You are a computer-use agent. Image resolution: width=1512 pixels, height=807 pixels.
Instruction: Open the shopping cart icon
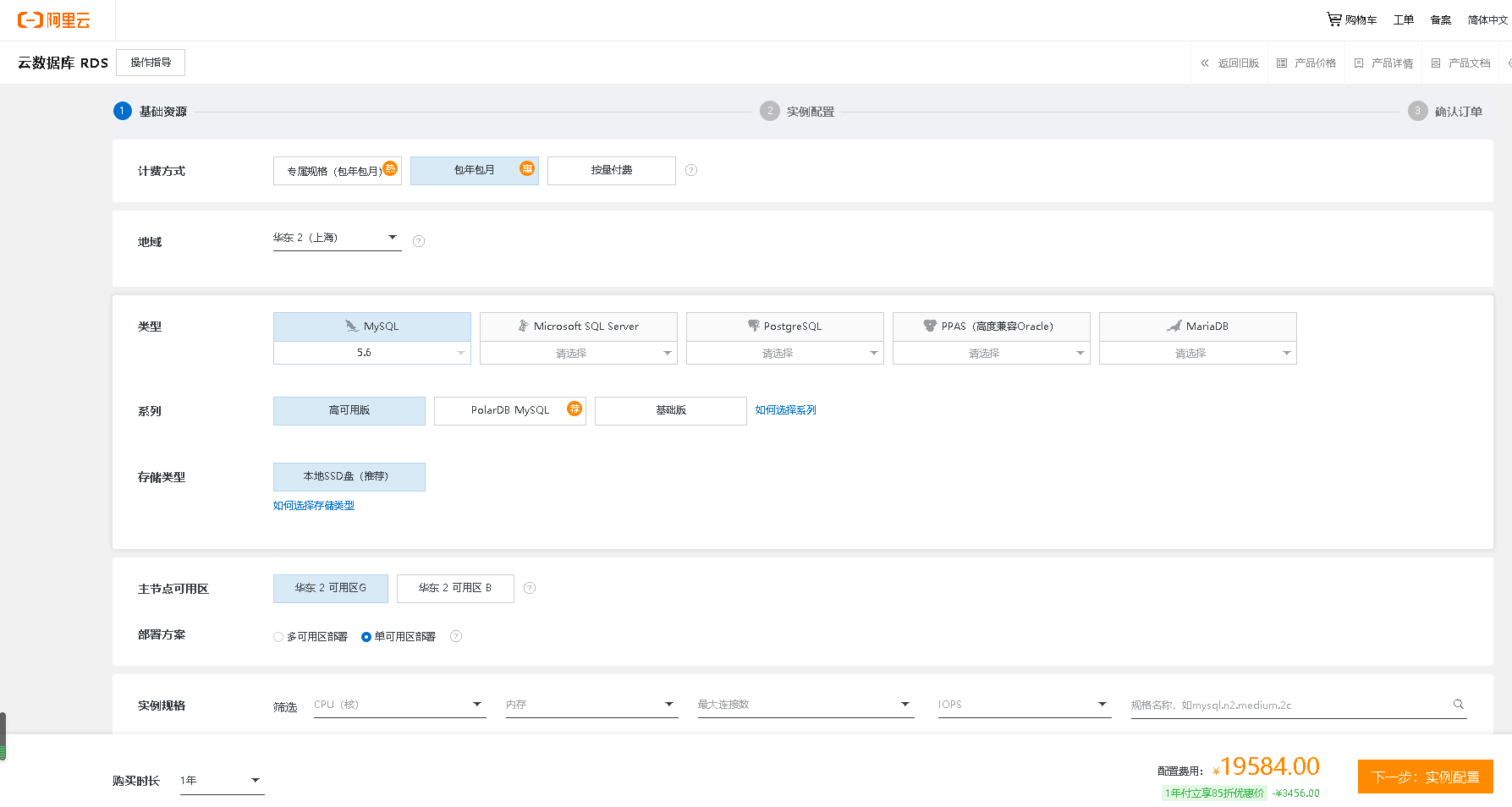point(1334,19)
